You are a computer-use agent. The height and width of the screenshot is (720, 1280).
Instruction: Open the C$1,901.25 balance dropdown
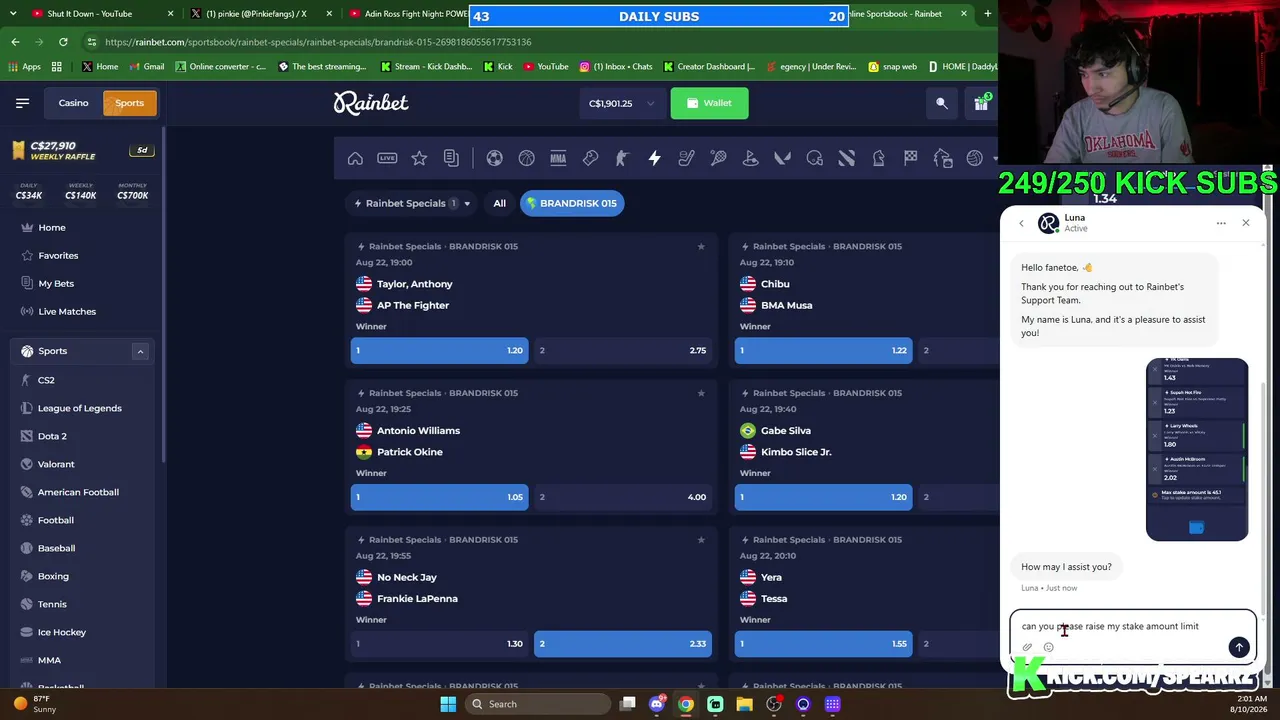621,103
